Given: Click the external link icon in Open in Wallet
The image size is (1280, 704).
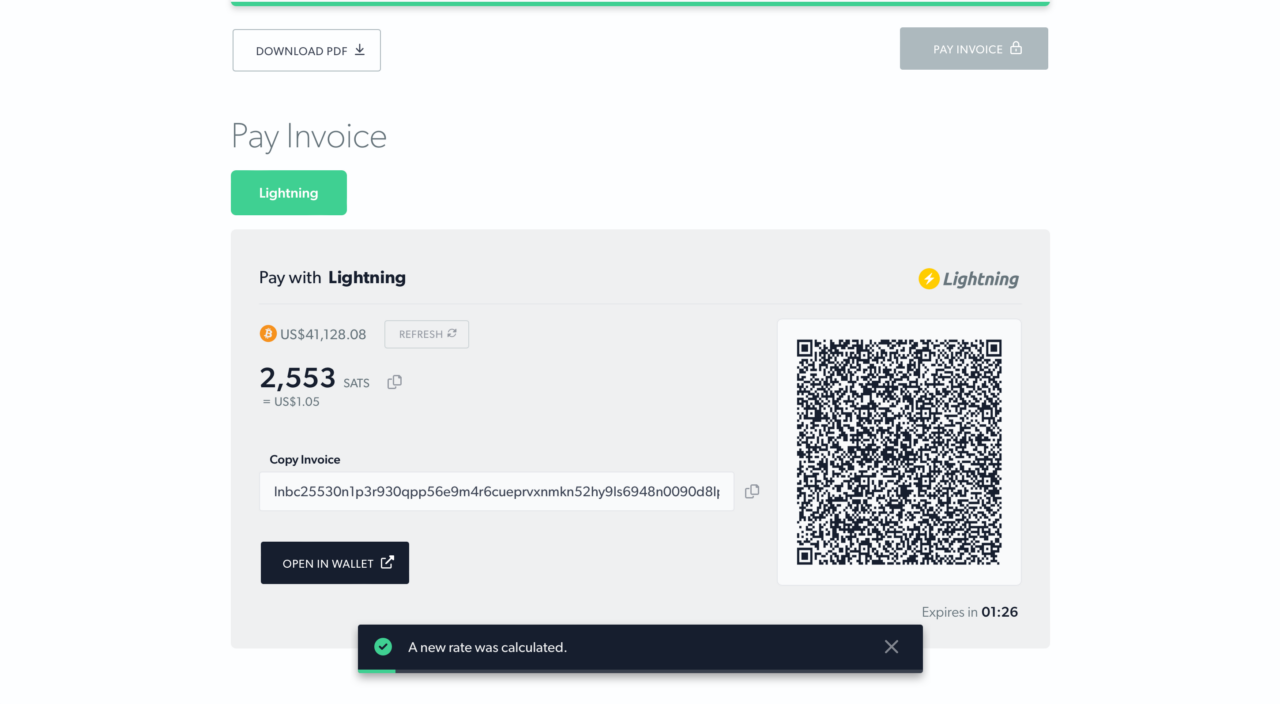Looking at the screenshot, I should (x=387, y=562).
